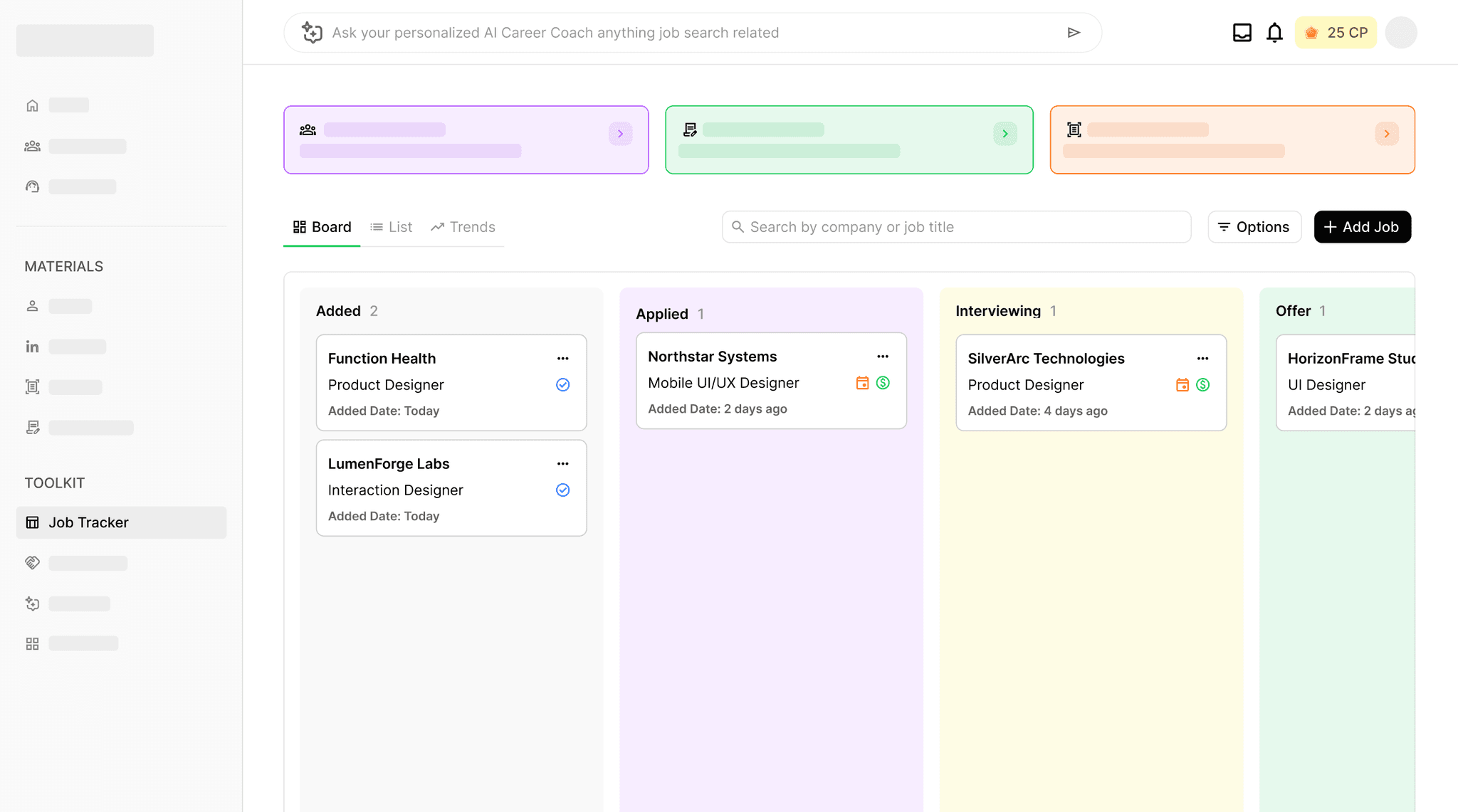Viewport: 1458px width, 812px height.
Task: Toggle the blue checkmark on Function Health card
Action: (x=562, y=385)
